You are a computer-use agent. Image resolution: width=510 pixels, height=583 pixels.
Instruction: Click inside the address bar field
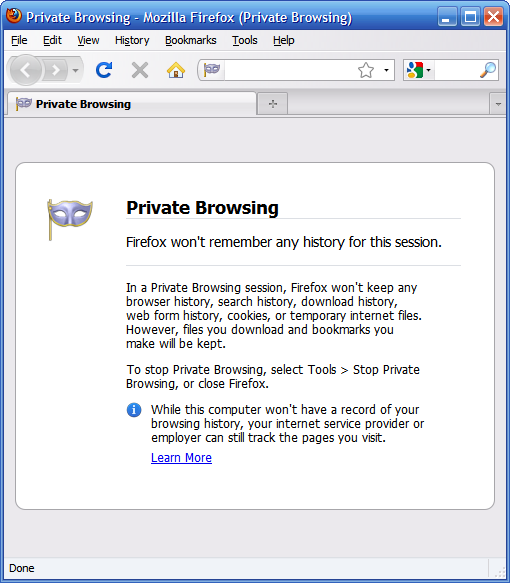click(290, 70)
